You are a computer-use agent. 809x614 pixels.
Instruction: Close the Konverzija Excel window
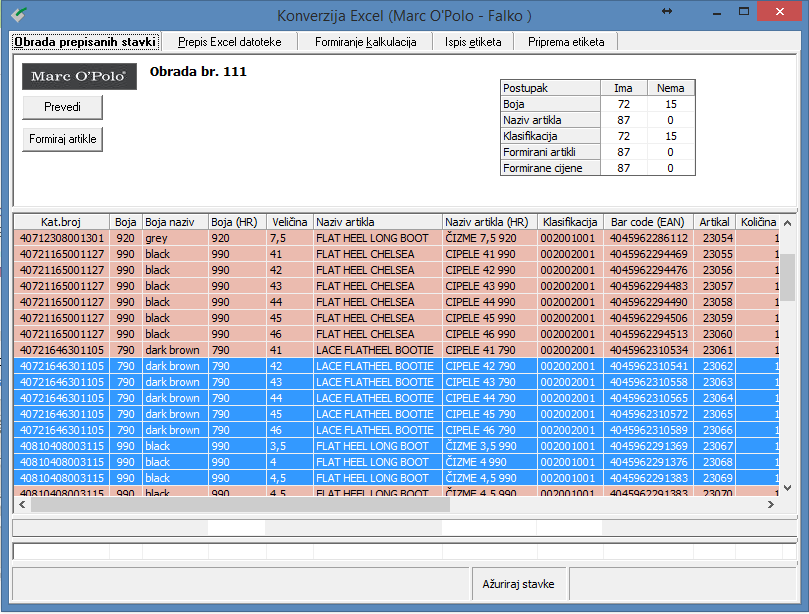tap(780, 11)
